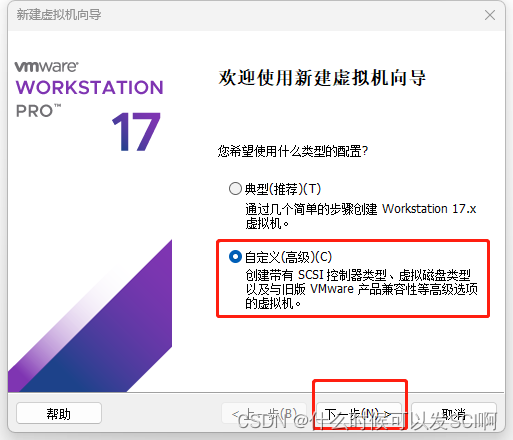Select the 典型(推荐) radio button circle

[235, 189]
